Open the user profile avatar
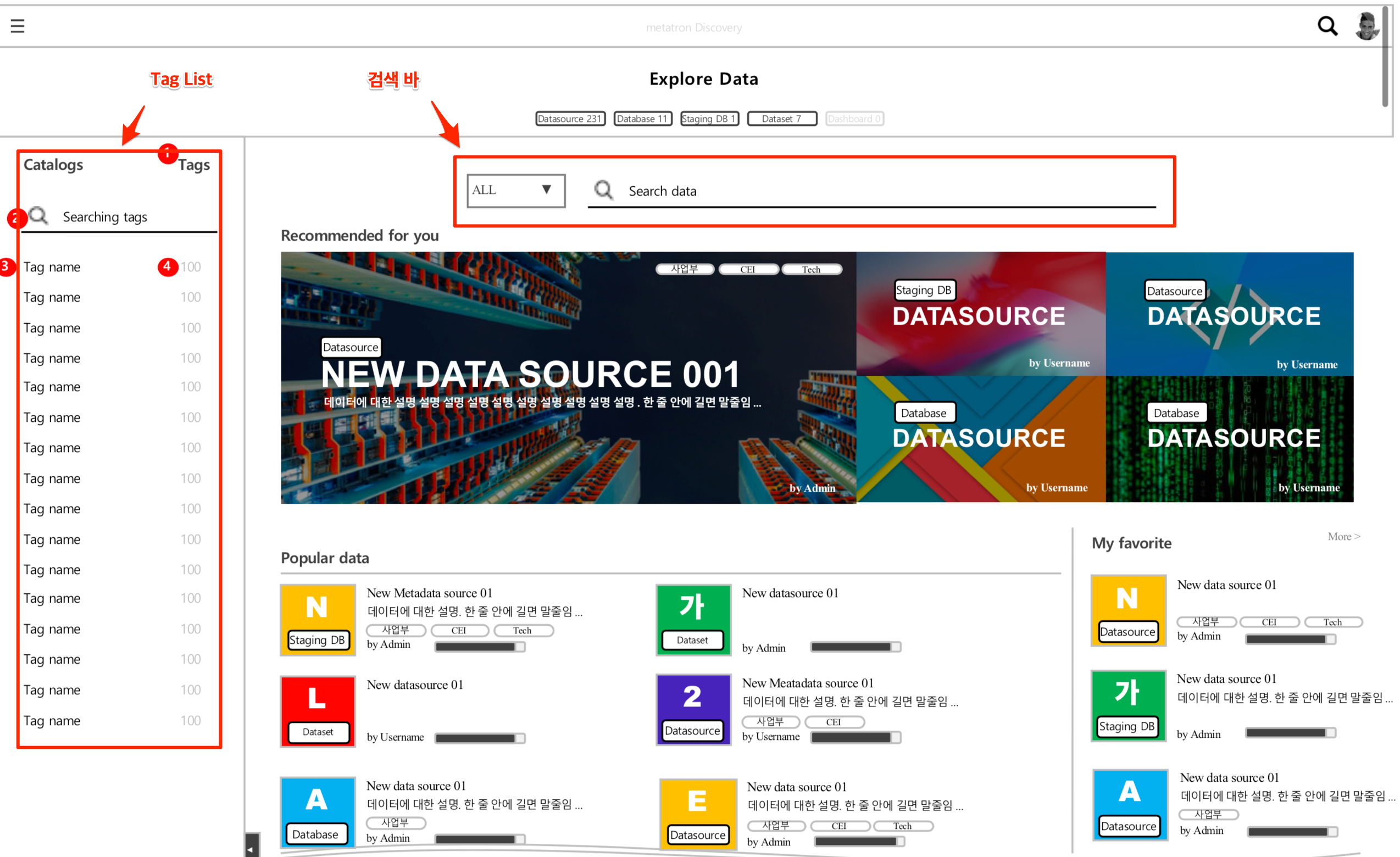The image size is (1400, 857). 1366,26
